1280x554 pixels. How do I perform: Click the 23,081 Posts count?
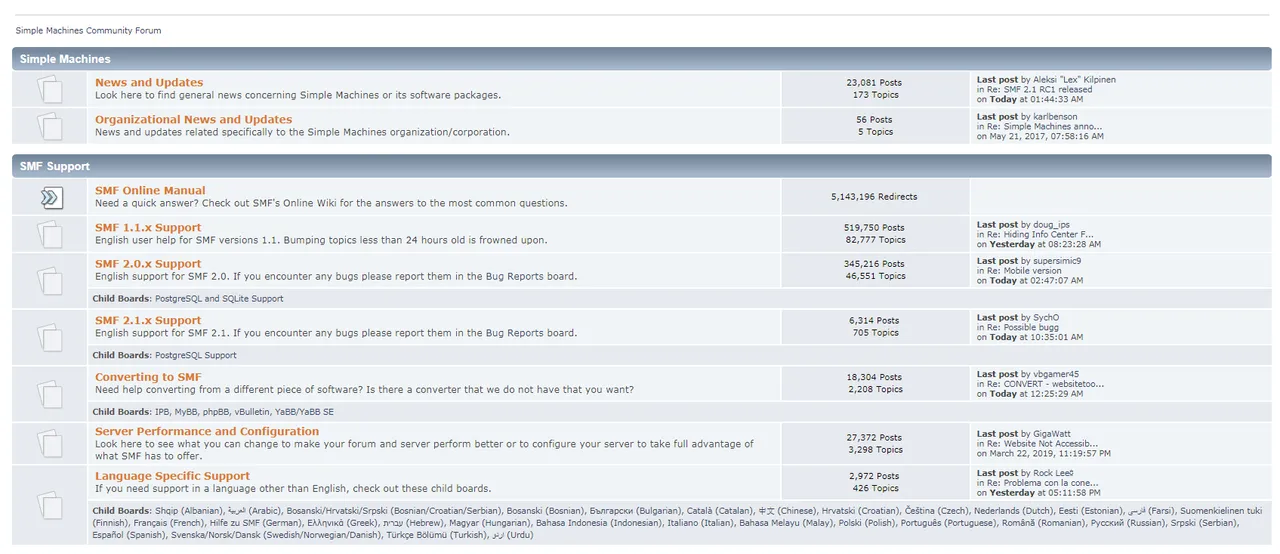click(x=874, y=83)
